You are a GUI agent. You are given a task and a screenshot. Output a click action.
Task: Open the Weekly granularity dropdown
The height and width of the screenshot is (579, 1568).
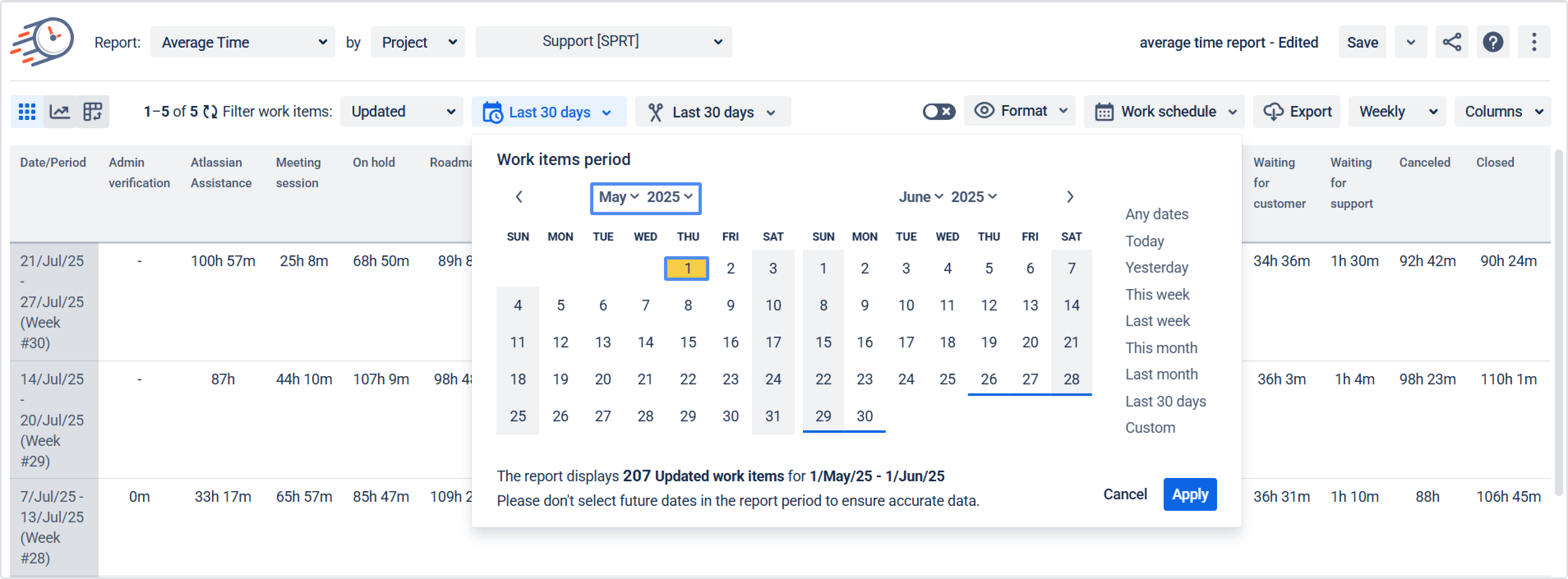tap(1397, 112)
